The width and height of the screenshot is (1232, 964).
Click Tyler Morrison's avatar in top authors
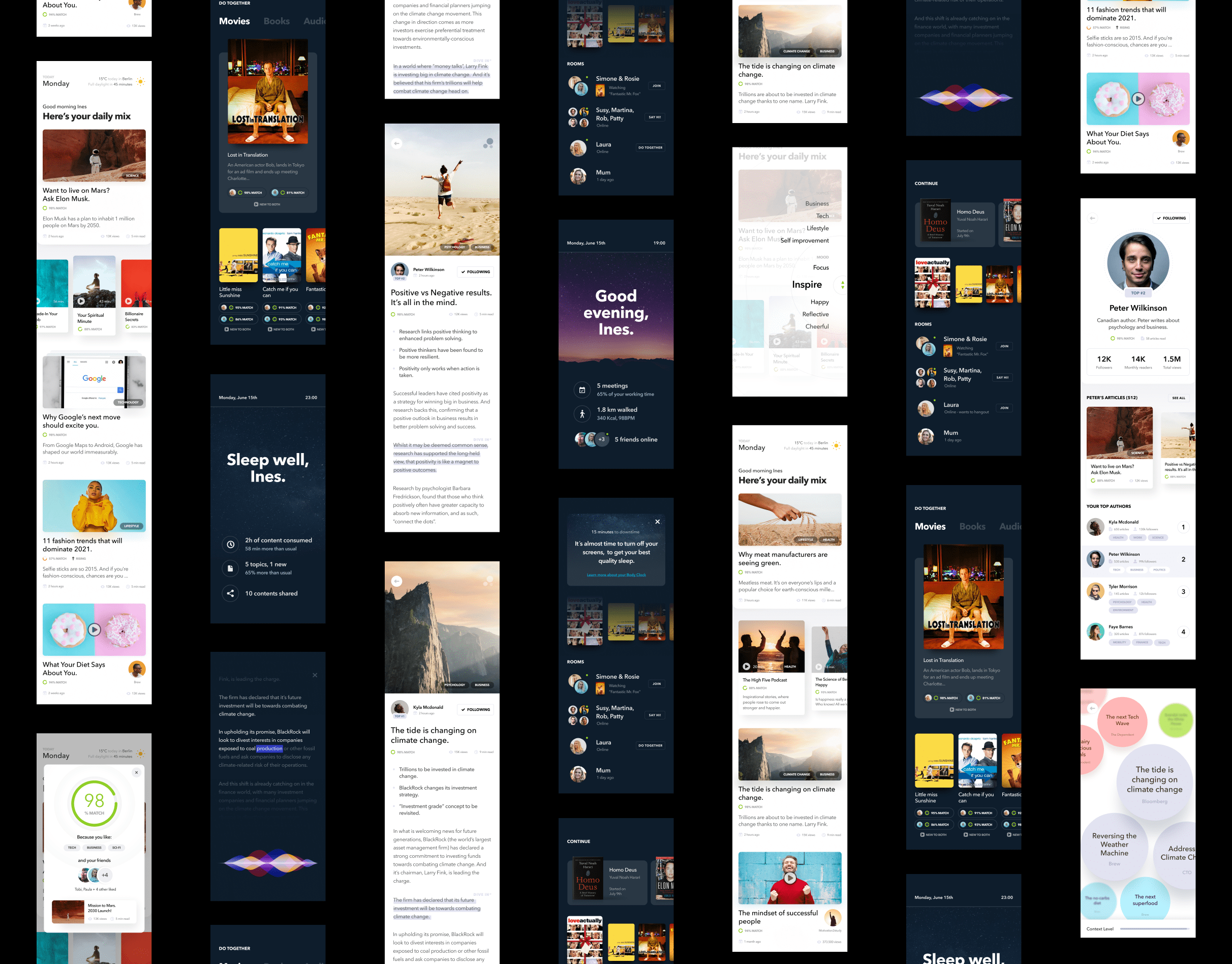1095,591
